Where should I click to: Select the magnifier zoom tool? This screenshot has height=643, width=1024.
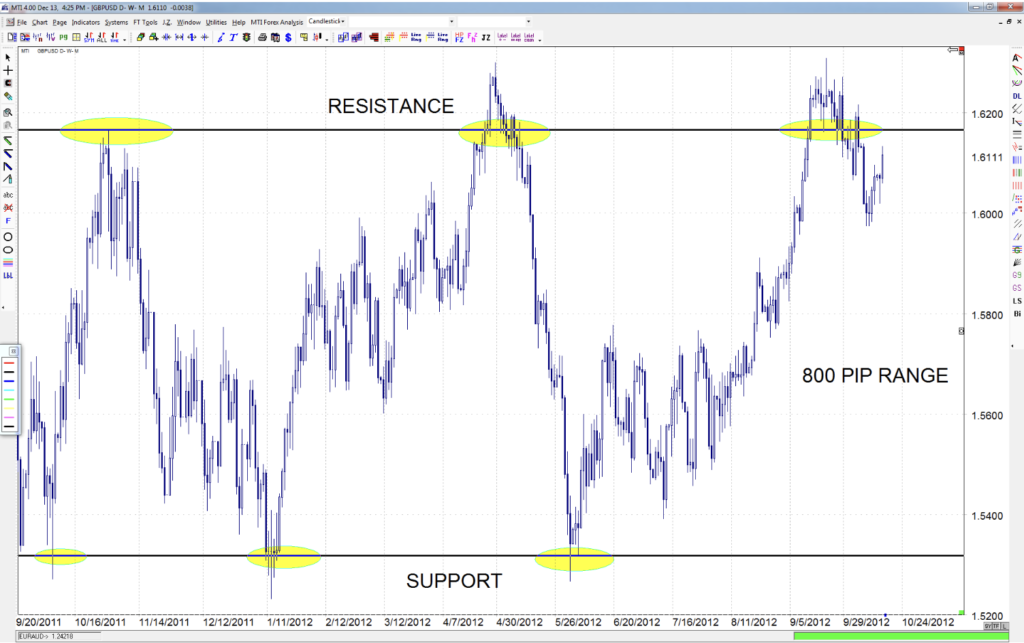[10, 109]
